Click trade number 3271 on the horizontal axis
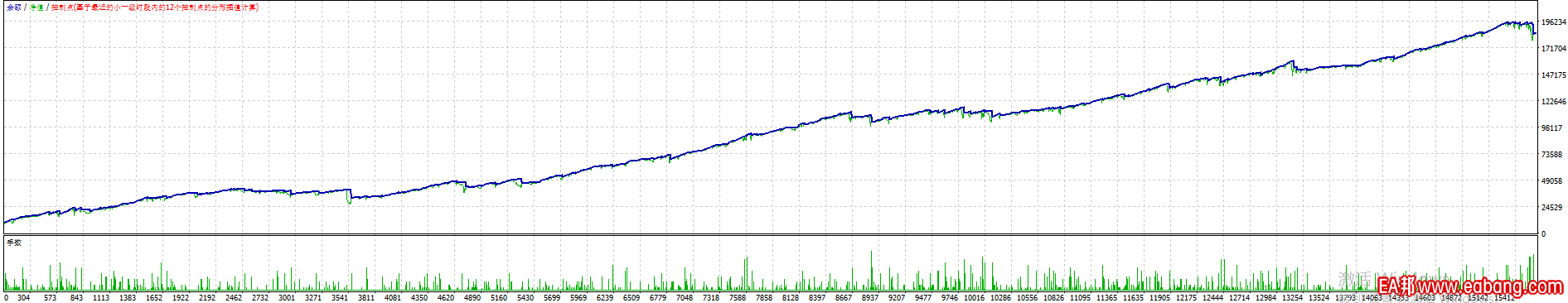The width and height of the screenshot is (1568, 303). (313, 297)
